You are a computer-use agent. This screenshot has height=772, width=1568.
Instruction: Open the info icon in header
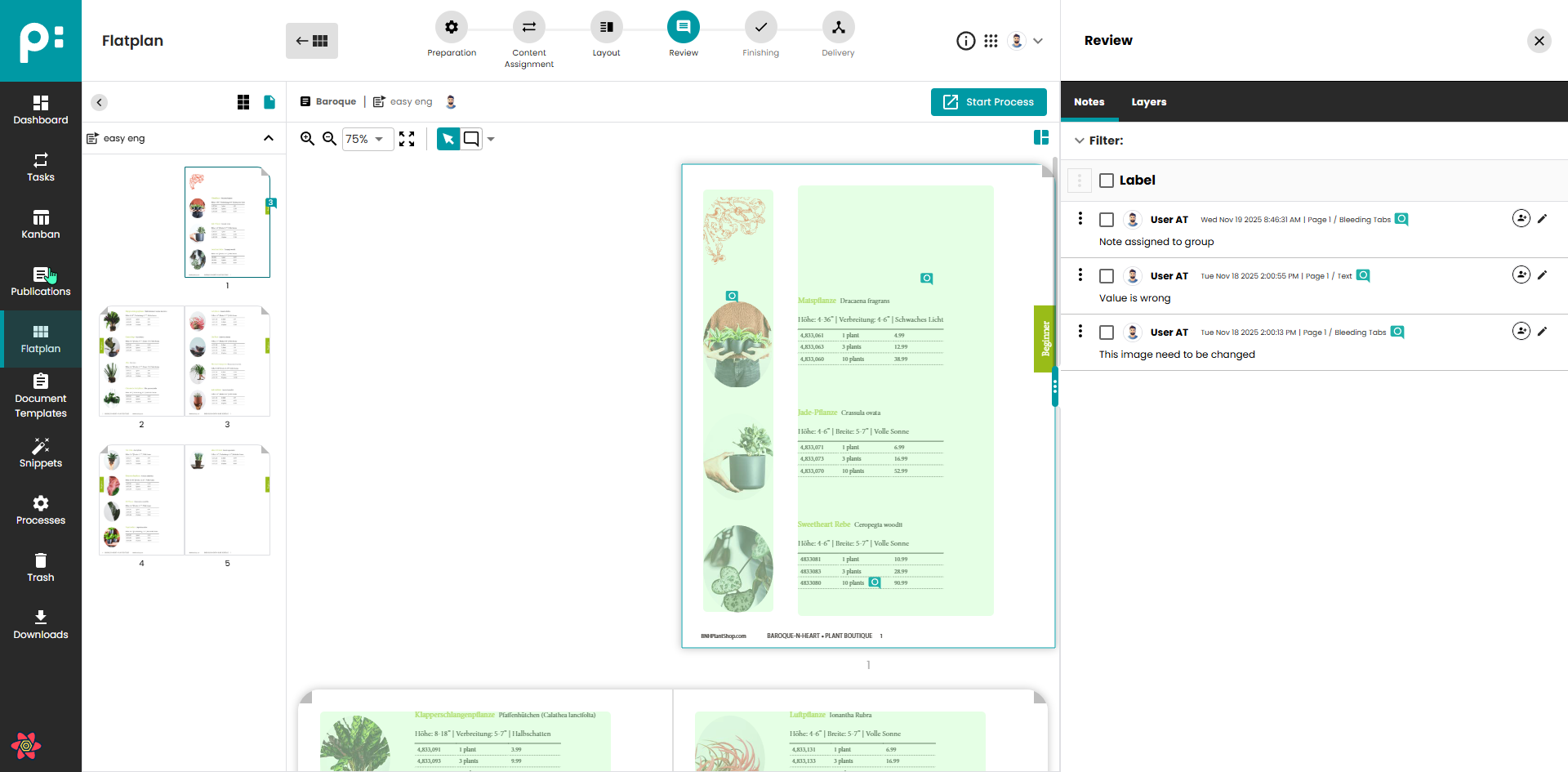[965, 41]
